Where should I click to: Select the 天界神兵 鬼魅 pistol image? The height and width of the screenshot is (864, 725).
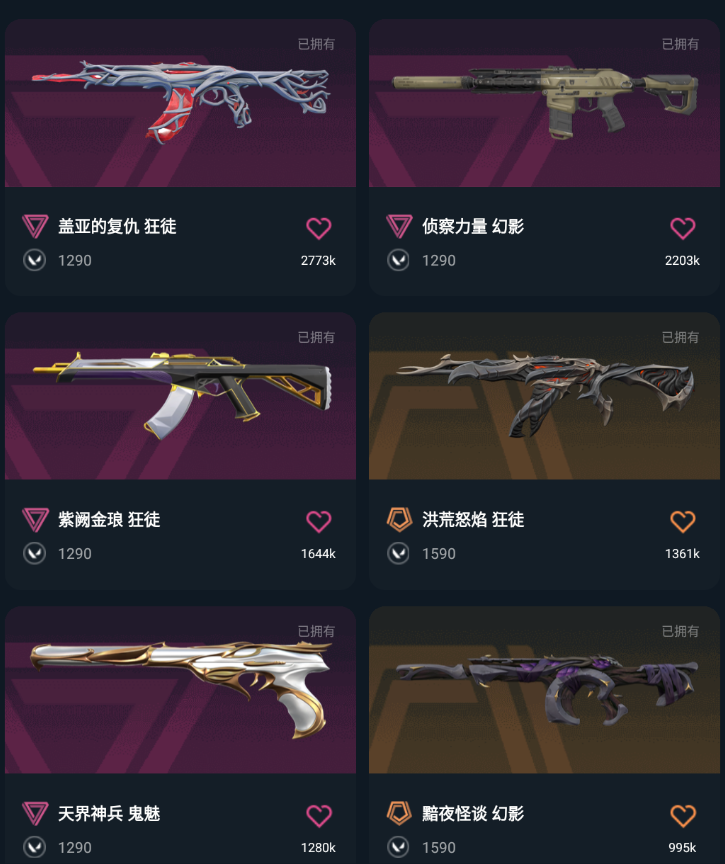click(x=180, y=689)
